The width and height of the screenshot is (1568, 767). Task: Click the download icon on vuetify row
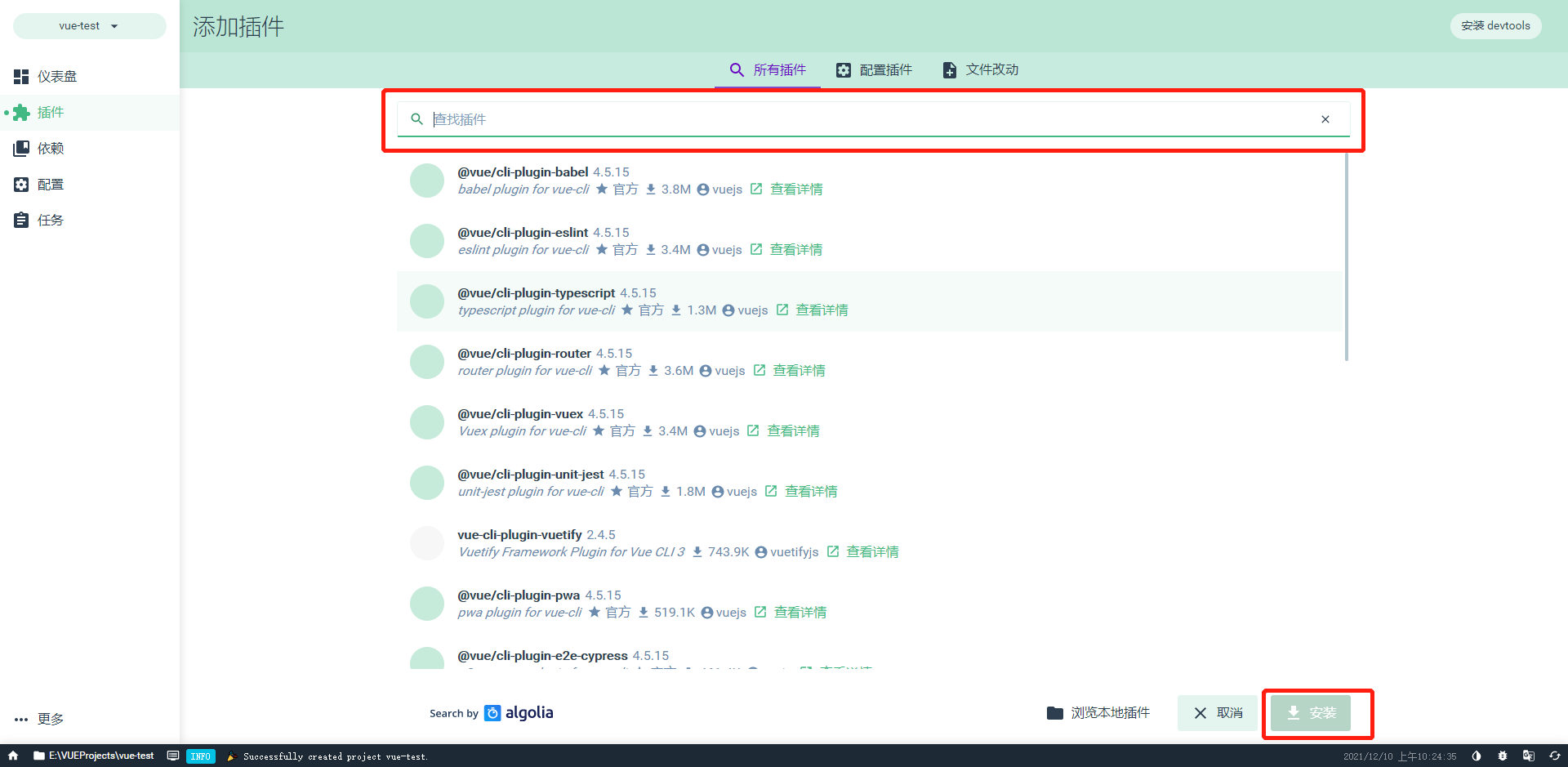[x=697, y=552]
